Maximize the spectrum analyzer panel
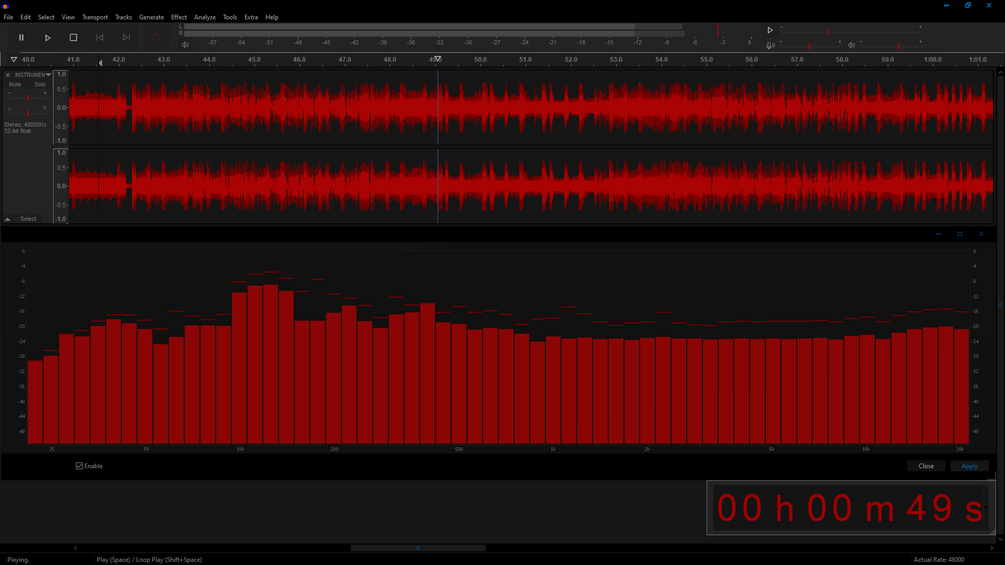Image resolution: width=1005 pixels, height=565 pixels. pyautogui.click(x=959, y=234)
